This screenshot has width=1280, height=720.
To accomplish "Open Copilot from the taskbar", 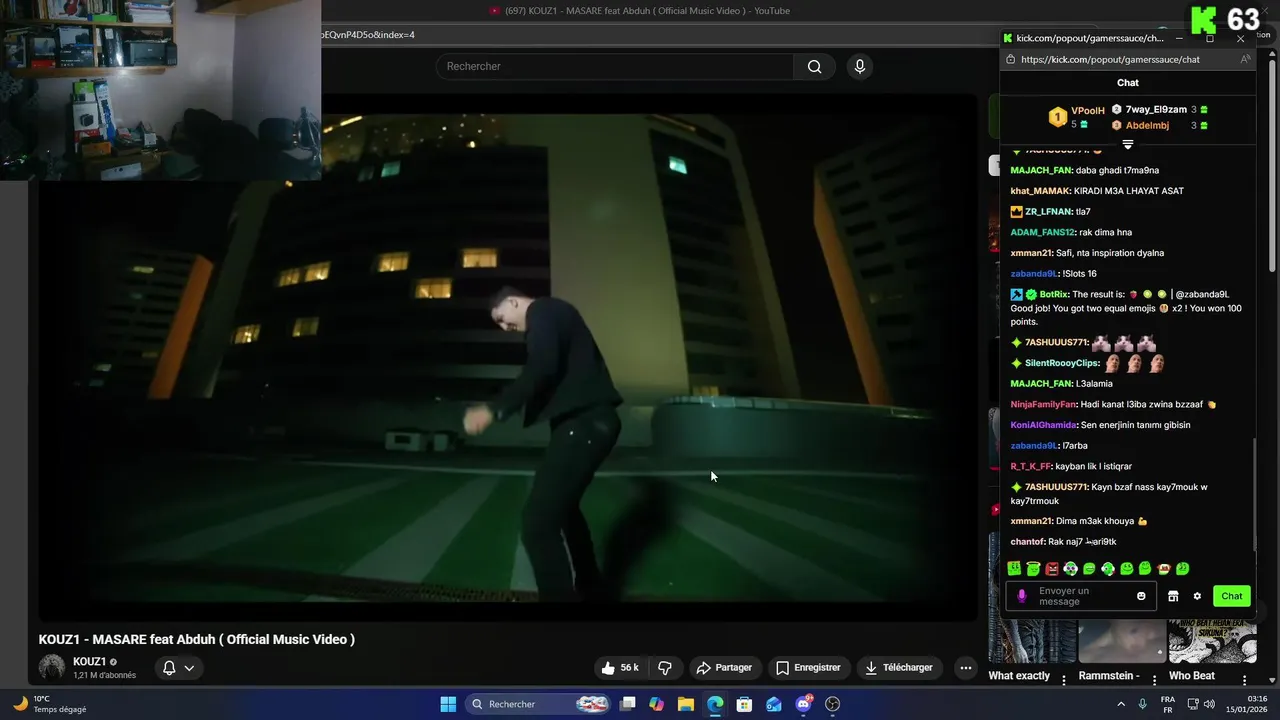I will point(656,704).
